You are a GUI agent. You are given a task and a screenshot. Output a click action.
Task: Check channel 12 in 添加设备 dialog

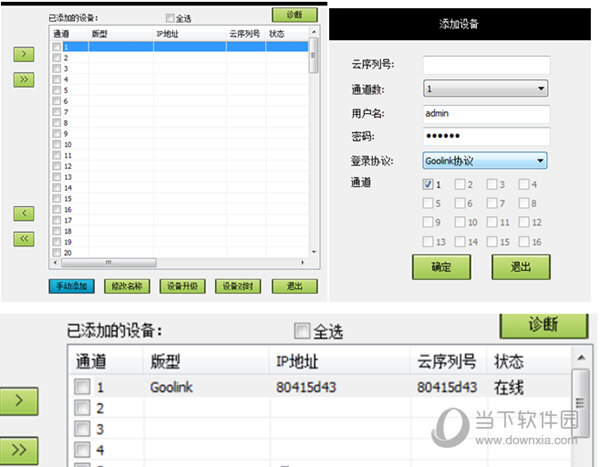pyautogui.click(x=524, y=222)
